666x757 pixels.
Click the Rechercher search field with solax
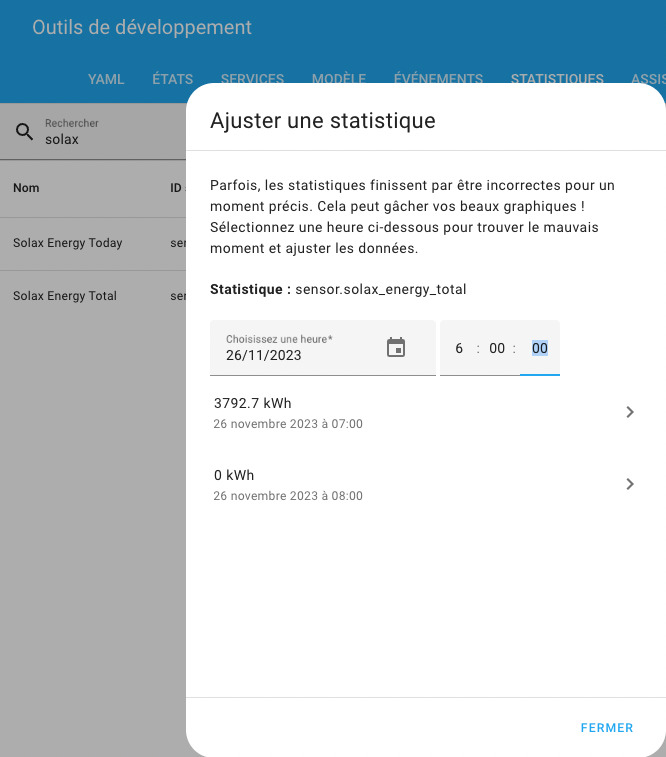93,131
